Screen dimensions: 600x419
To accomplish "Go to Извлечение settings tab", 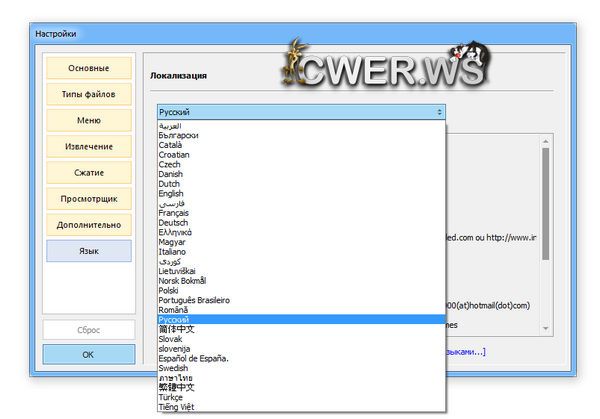I will pos(88,147).
